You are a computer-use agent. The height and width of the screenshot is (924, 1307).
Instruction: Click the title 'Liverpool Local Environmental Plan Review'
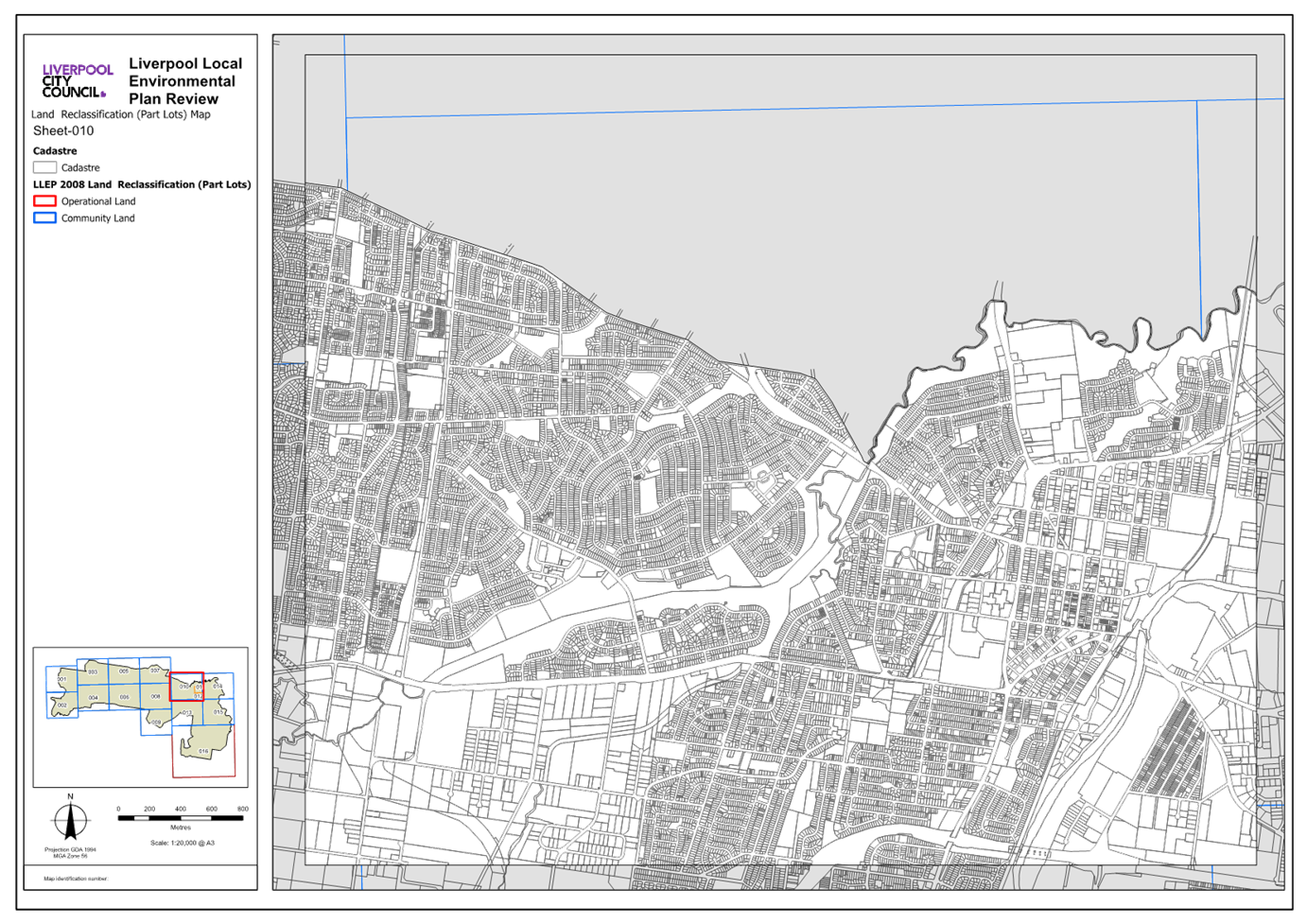point(185,81)
